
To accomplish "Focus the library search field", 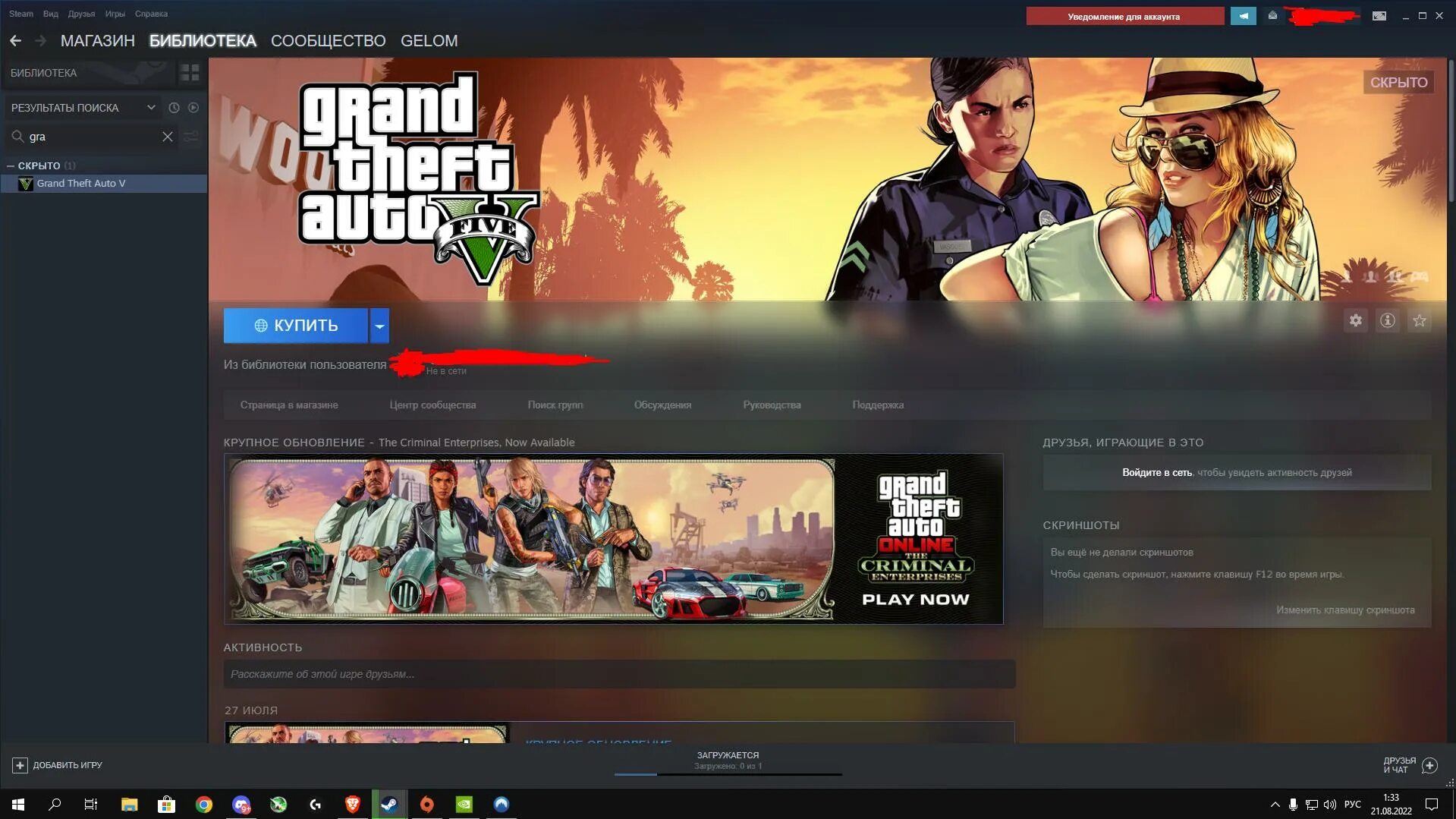I will 91,137.
